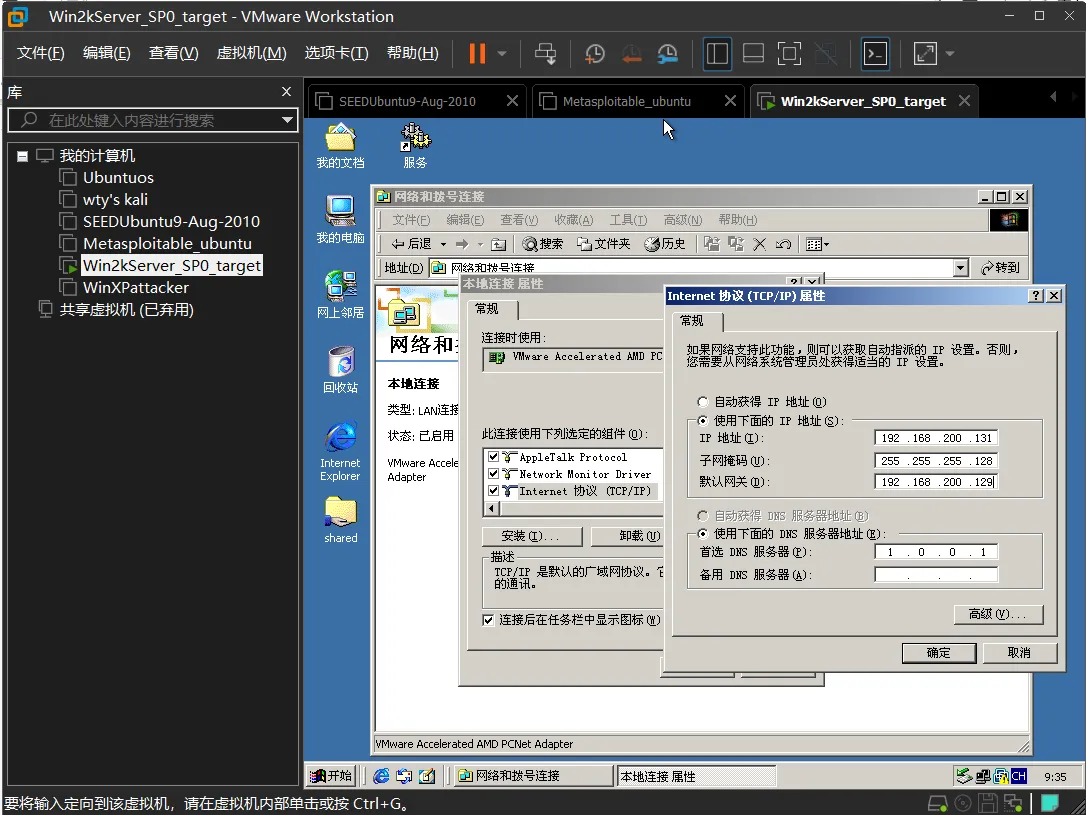This screenshot has height=815, width=1086.
Task: Toggle the Network Monitor Driver checkbox
Action: [x=493, y=474]
